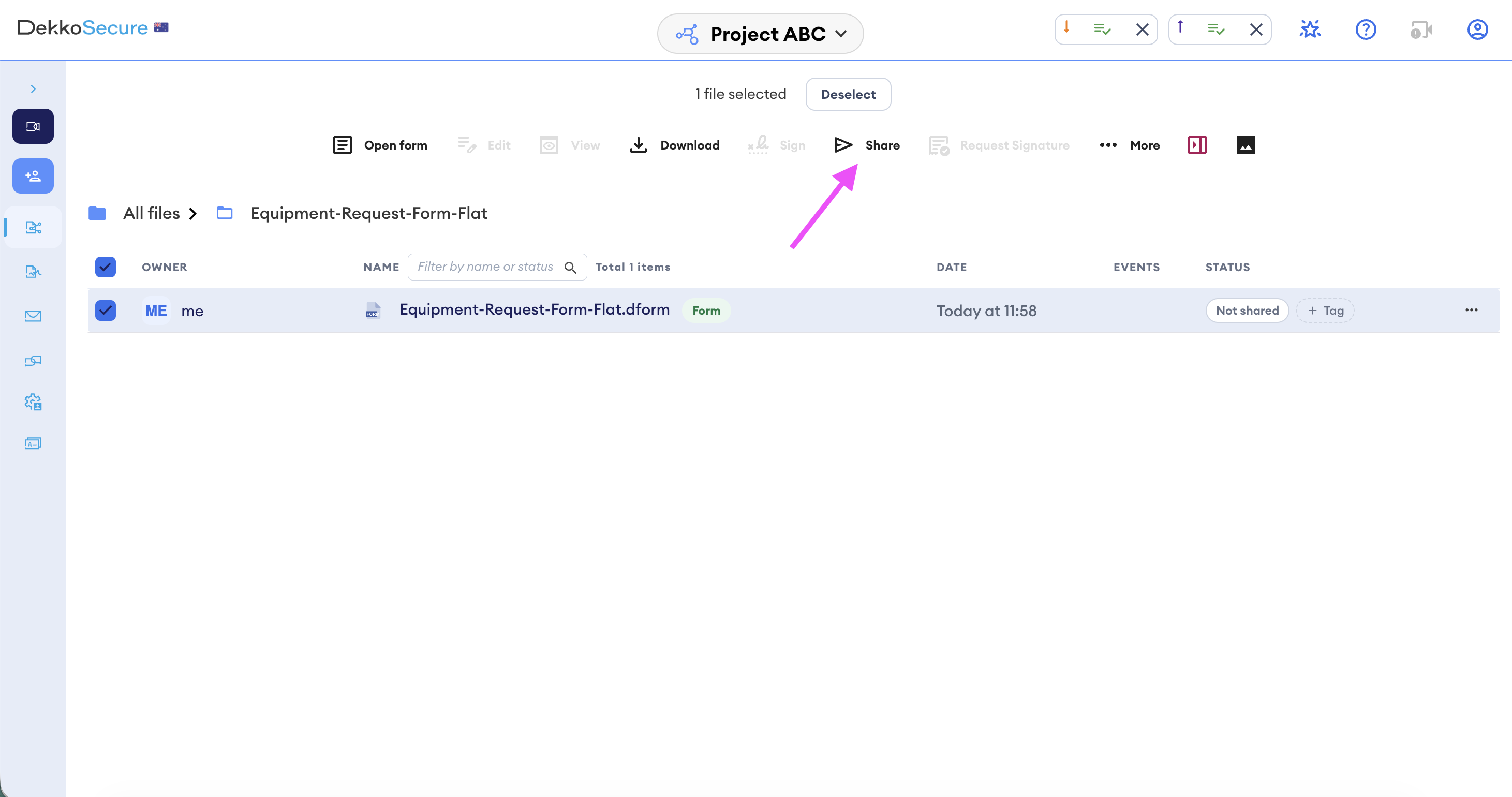Click the View toolbar action

[x=569, y=145]
